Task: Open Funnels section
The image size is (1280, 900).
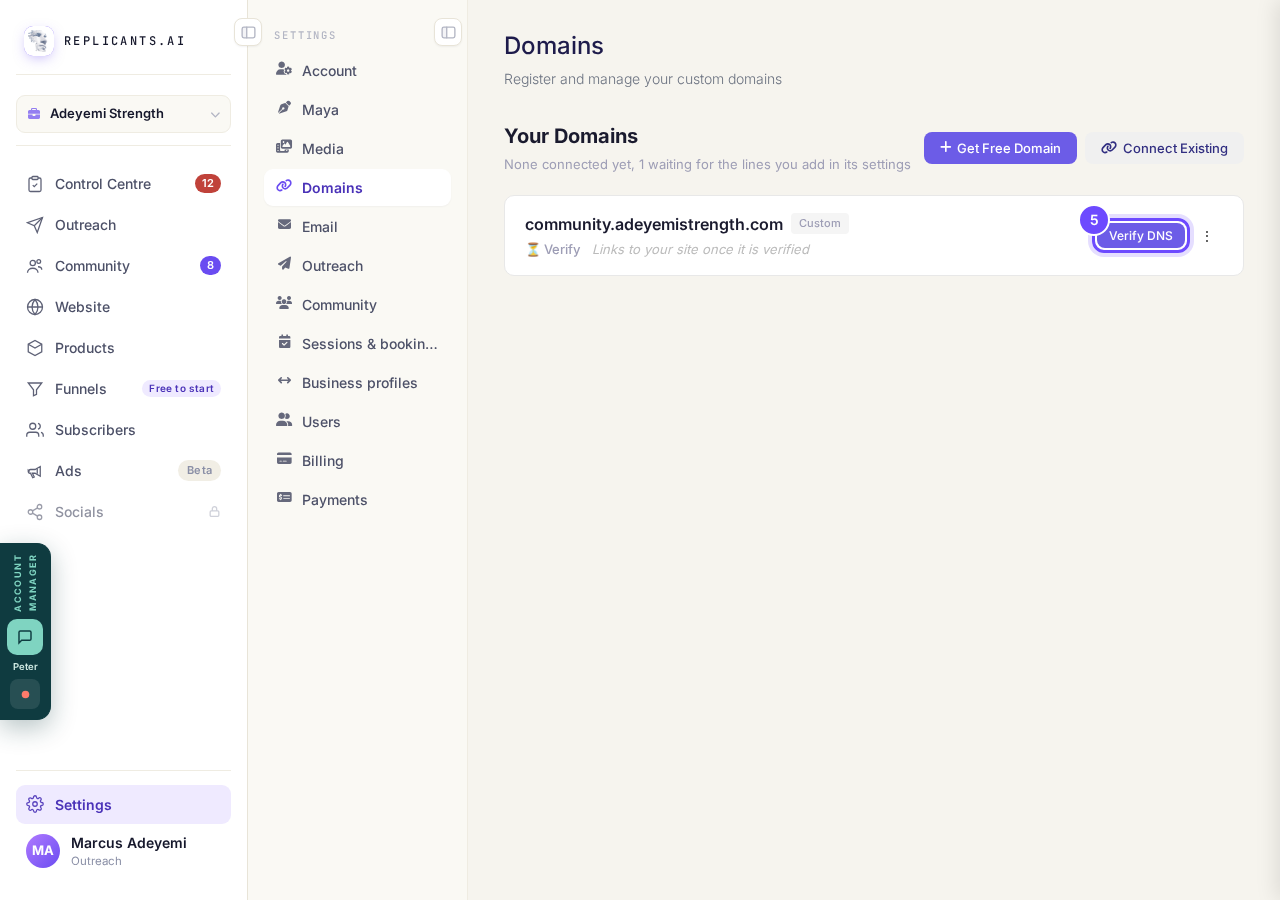Action: coord(123,389)
